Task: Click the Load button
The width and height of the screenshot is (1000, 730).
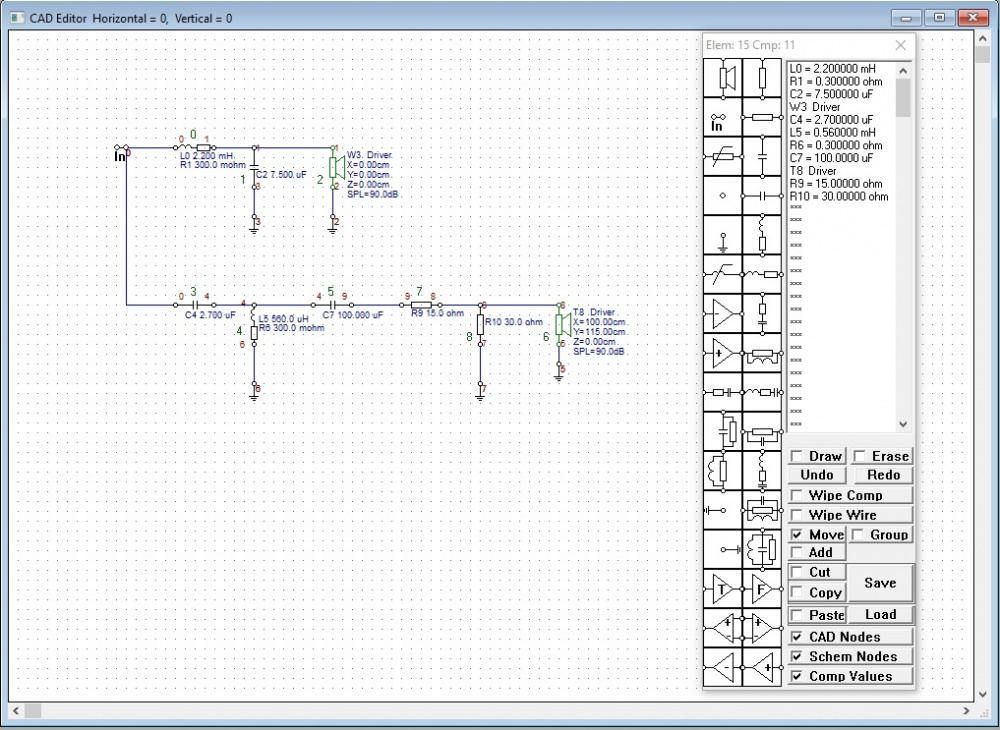Action: coord(880,615)
